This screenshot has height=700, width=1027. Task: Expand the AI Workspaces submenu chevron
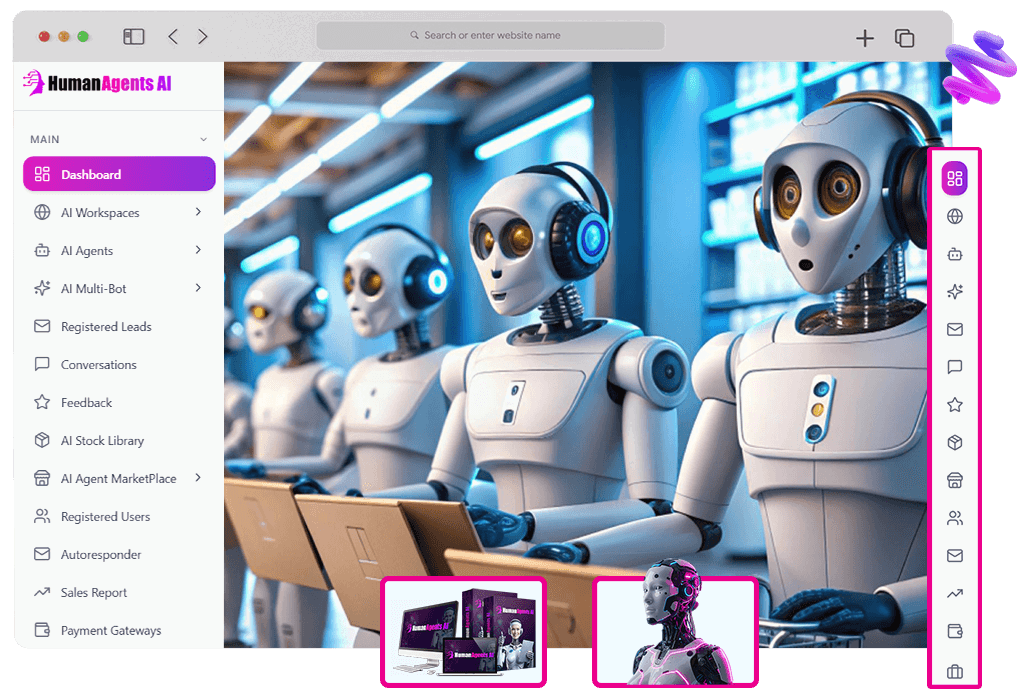(198, 212)
